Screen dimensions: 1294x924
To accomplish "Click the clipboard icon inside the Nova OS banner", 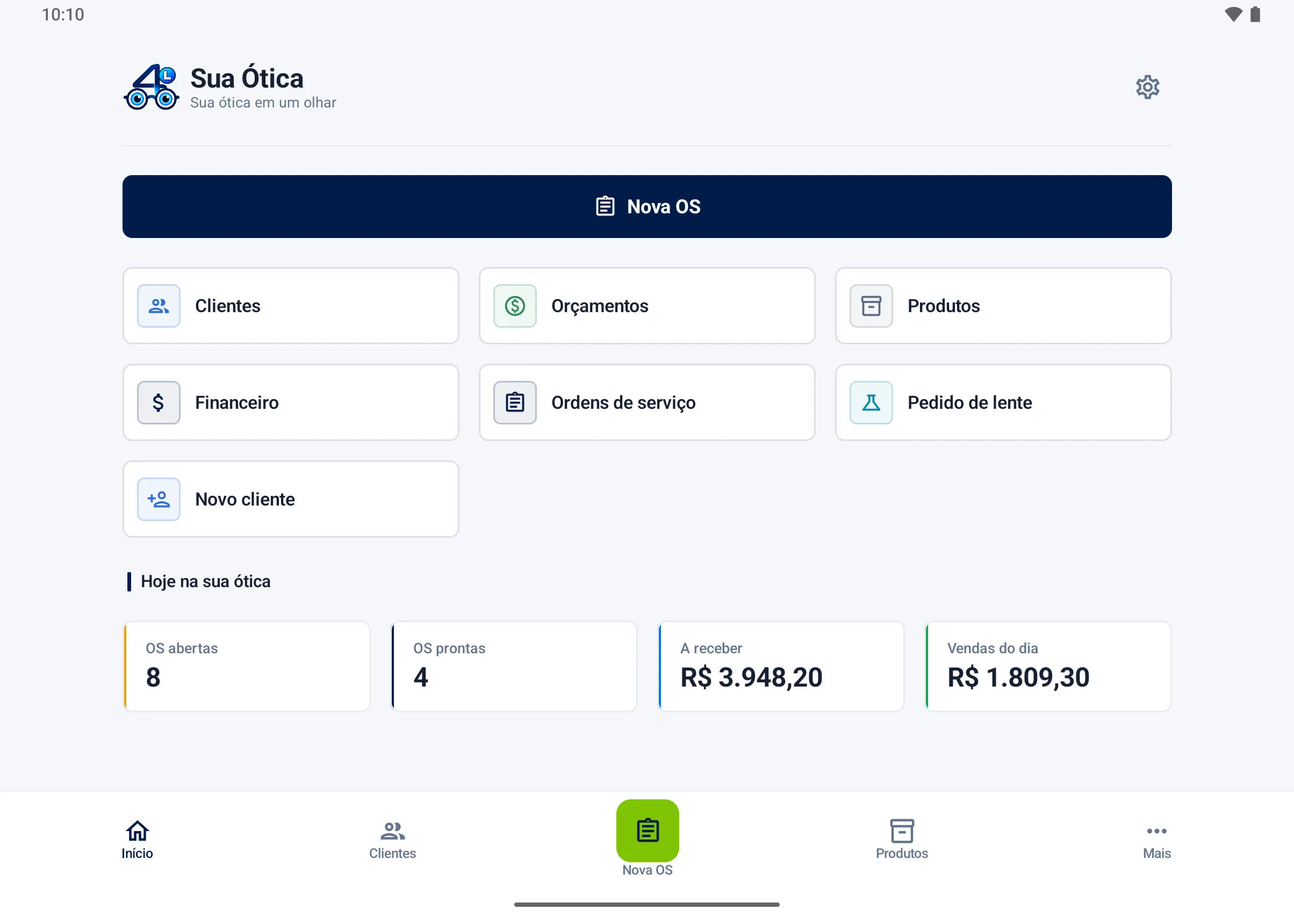I will 605,206.
